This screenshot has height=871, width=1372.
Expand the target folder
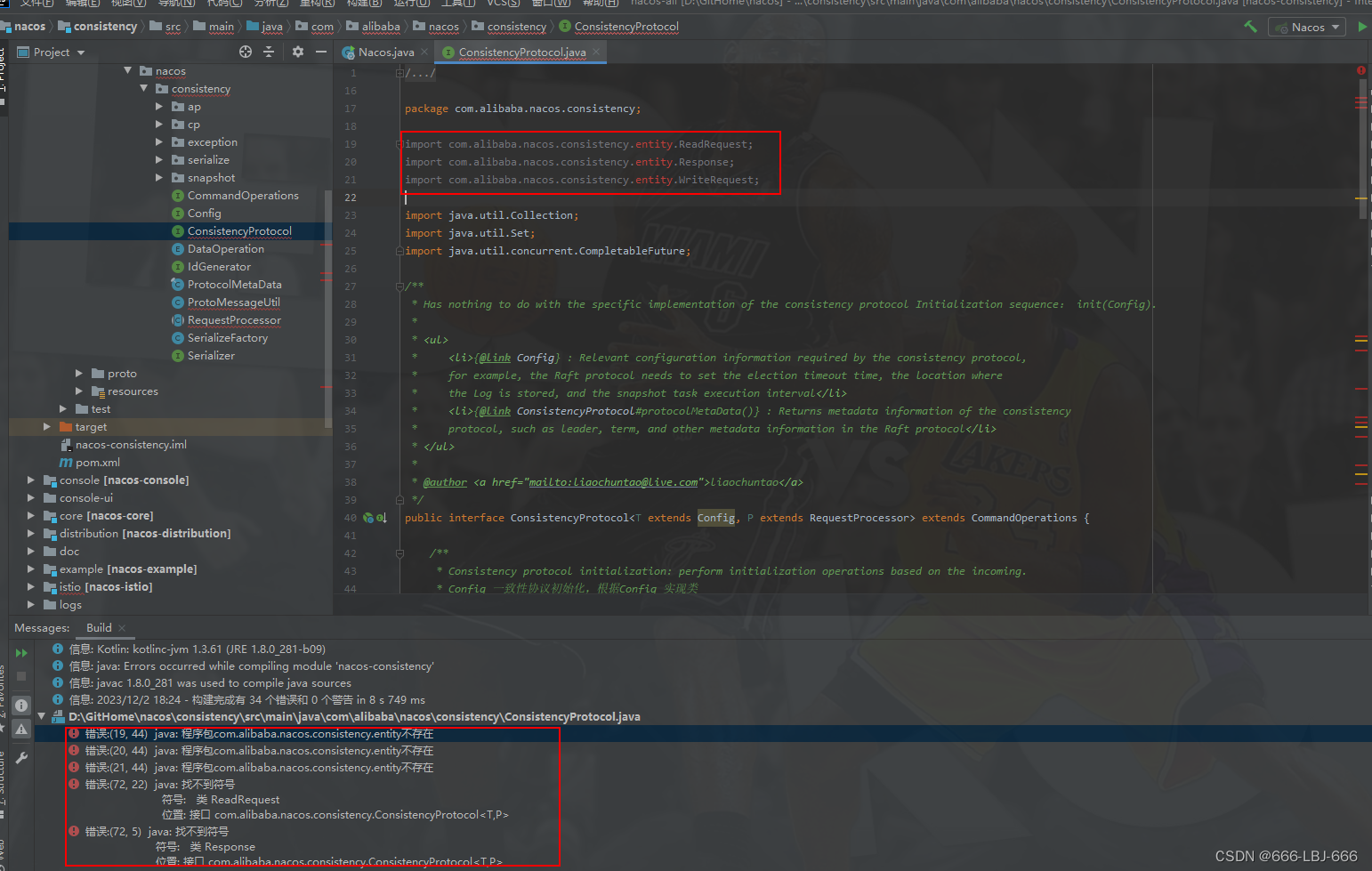click(x=47, y=426)
